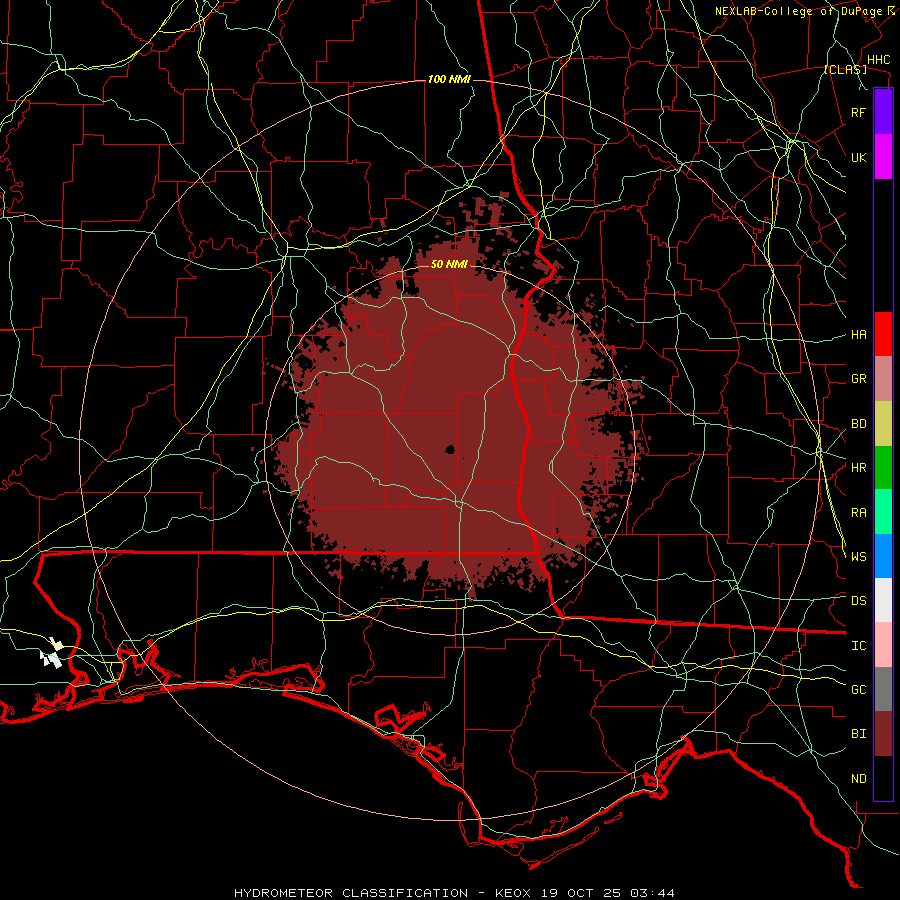Screen dimensions: 900x900
Task: Click the UK legend label
Action: click(x=858, y=157)
